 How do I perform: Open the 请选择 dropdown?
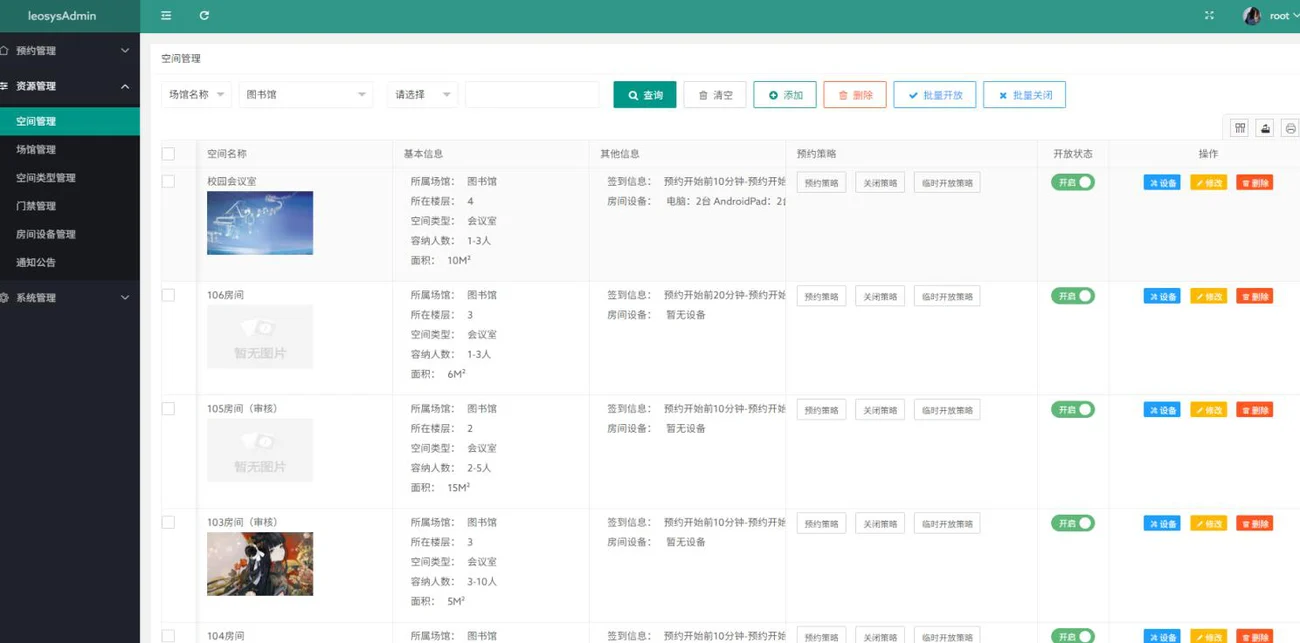tap(422, 95)
